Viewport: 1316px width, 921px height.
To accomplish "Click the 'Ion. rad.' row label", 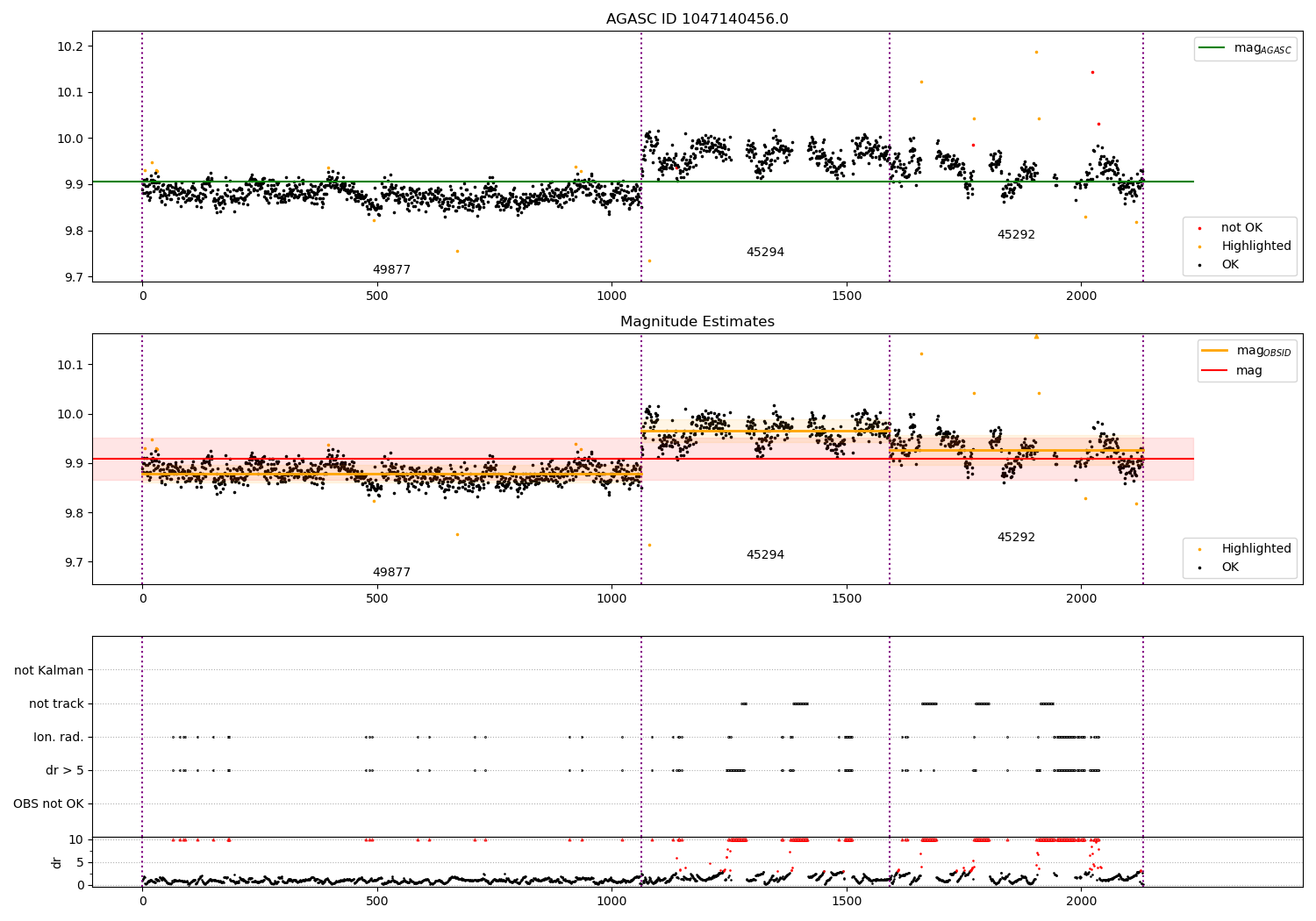I will 59,738.
